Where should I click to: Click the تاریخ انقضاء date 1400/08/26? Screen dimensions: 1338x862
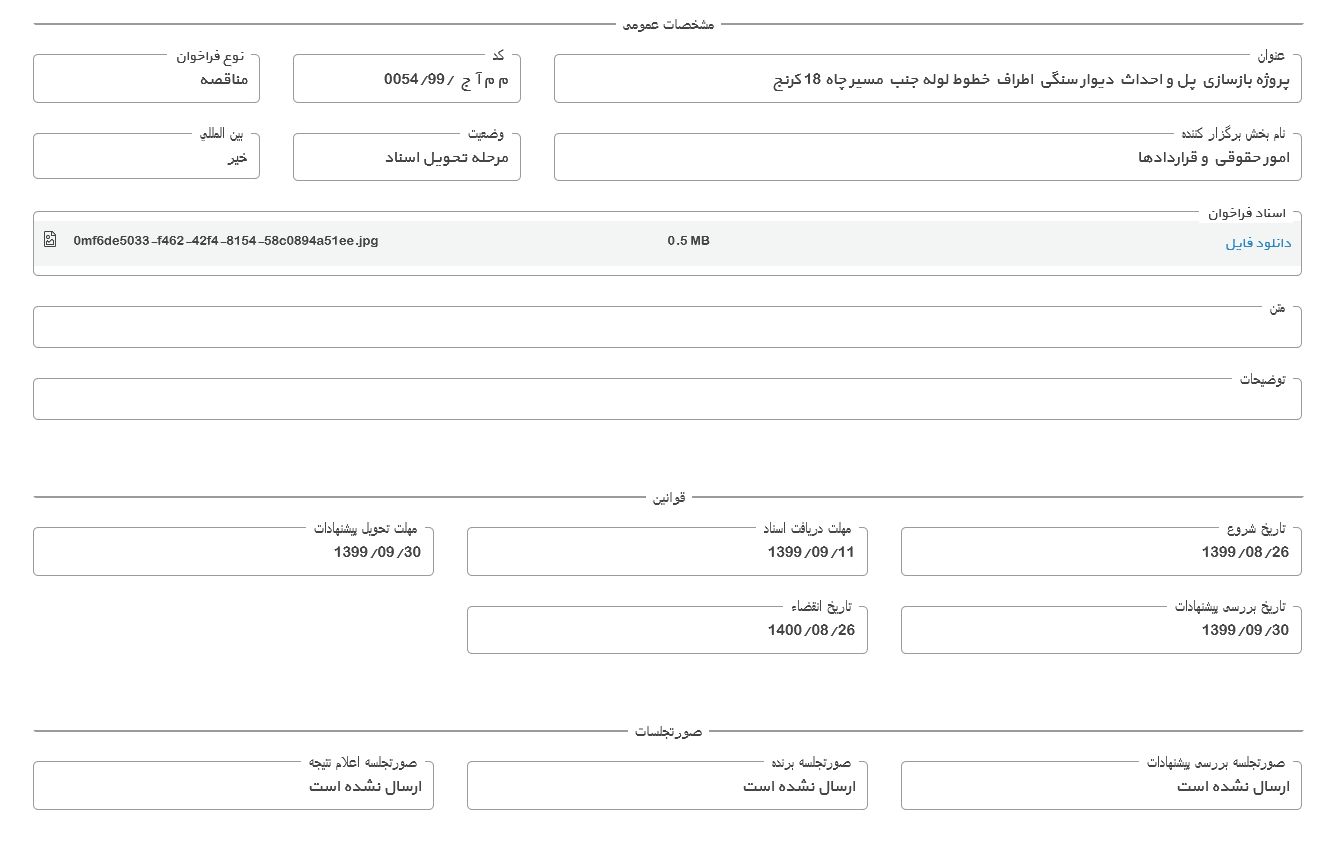click(811, 630)
